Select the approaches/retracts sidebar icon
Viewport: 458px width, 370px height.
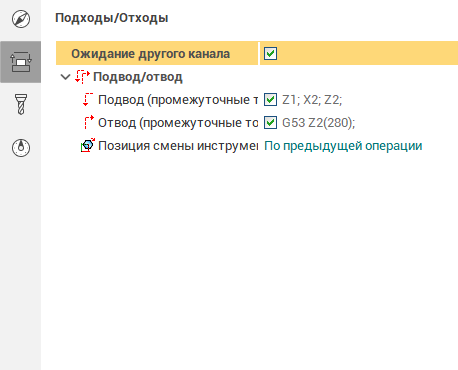pos(21,62)
